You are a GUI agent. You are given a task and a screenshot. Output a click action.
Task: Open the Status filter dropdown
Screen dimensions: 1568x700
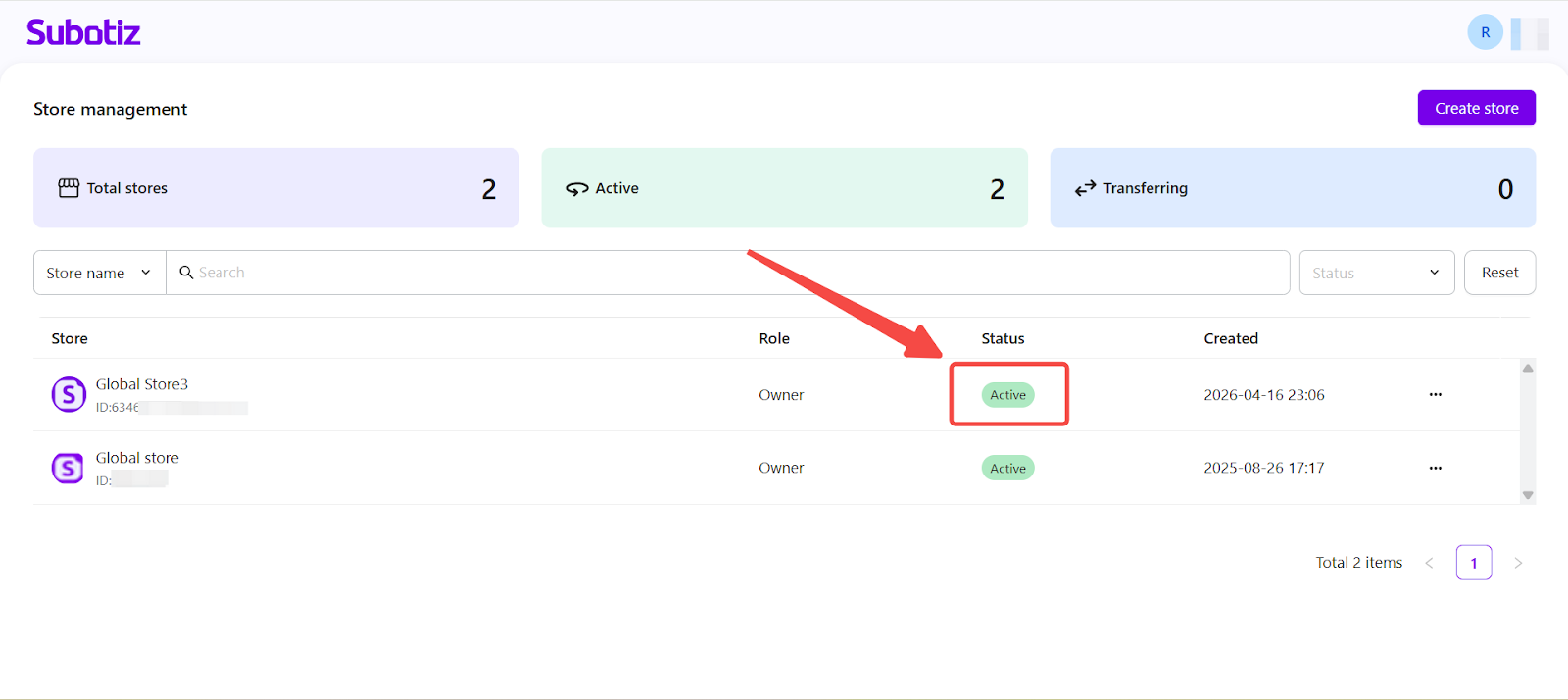(1376, 273)
